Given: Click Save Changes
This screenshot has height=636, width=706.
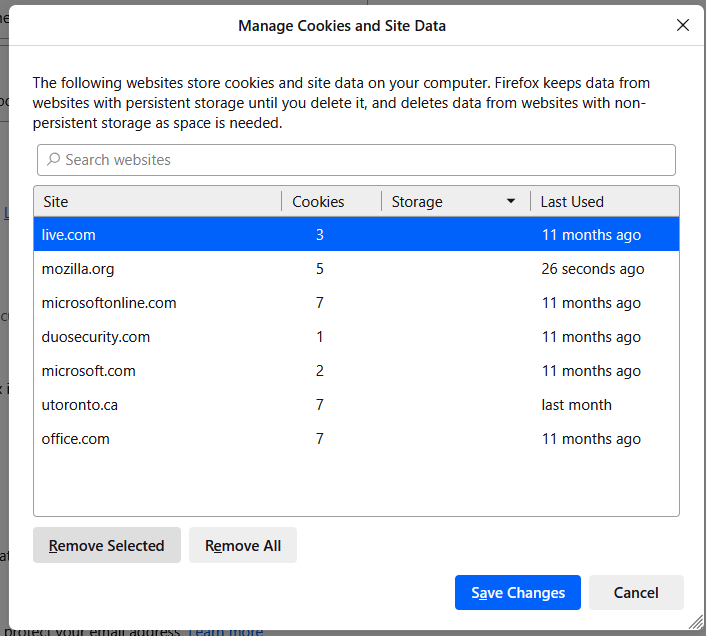Looking at the screenshot, I should point(517,593).
